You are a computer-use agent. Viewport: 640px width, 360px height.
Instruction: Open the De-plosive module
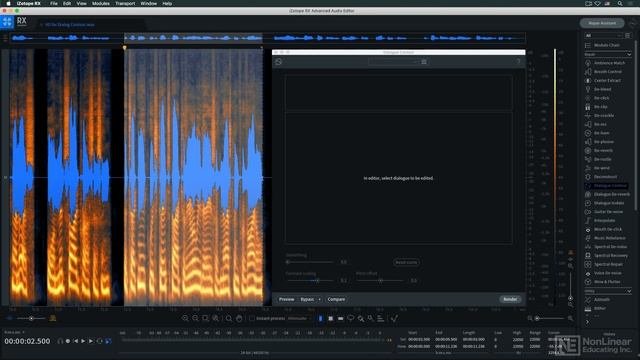coord(600,142)
